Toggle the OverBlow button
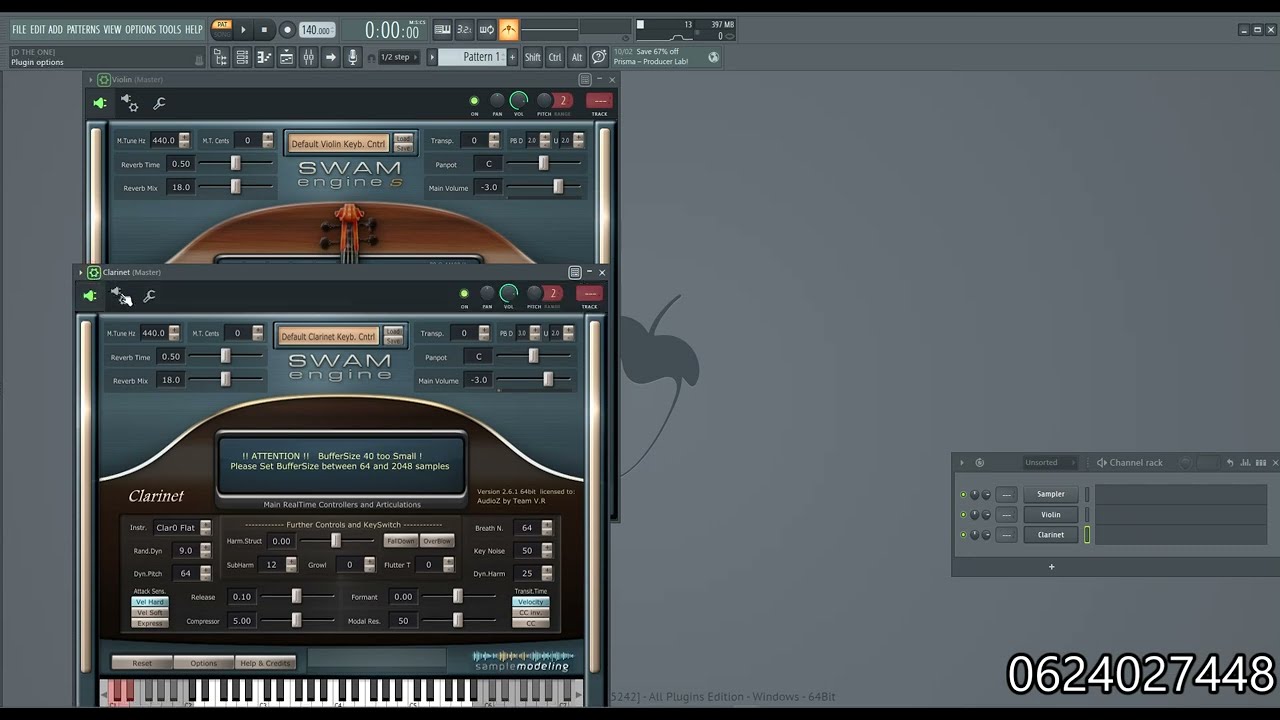1280x720 pixels. tap(437, 541)
